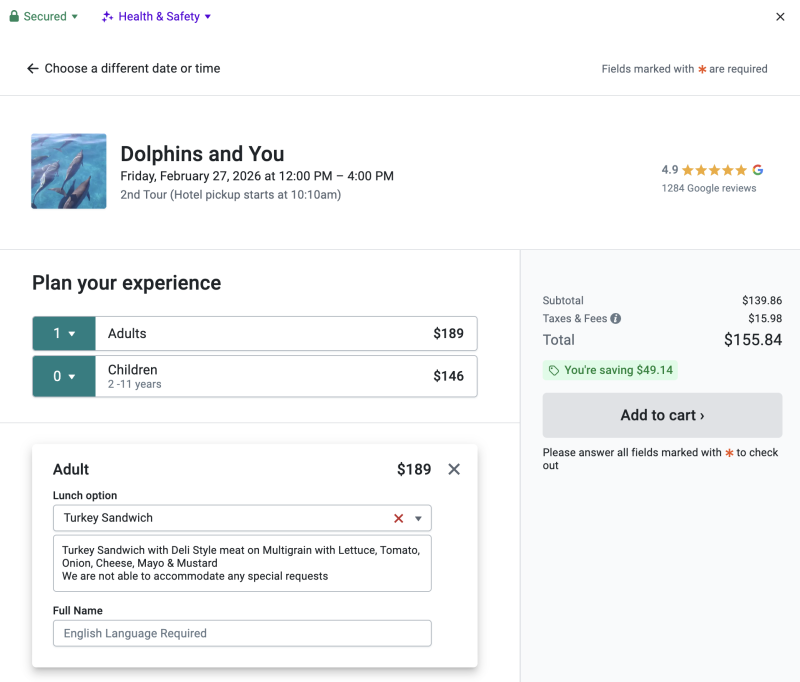Click the back arrow beside date chooser
The height and width of the screenshot is (682, 800).
pos(33,68)
